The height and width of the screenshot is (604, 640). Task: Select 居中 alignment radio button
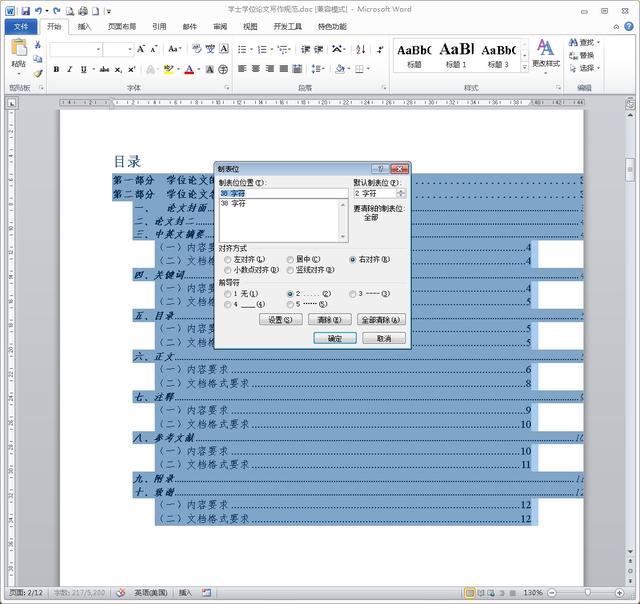click(290, 260)
